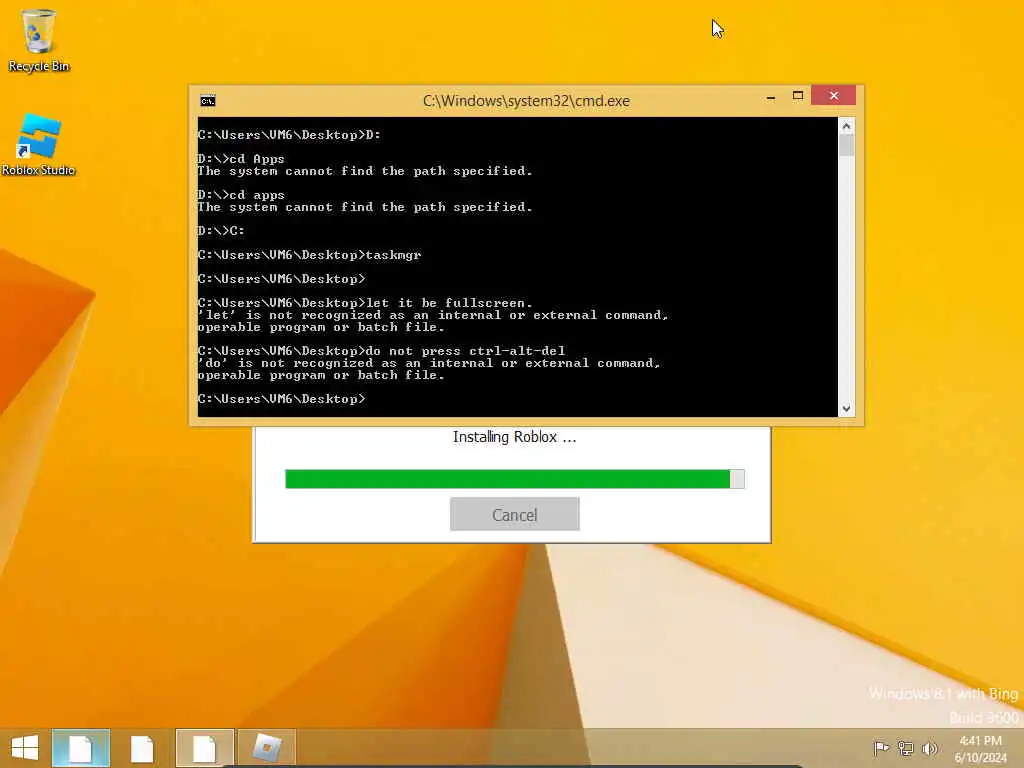Image resolution: width=1024 pixels, height=768 pixels.
Task: Click the 'Installing Roblox ...' label
Action: click(515, 437)
